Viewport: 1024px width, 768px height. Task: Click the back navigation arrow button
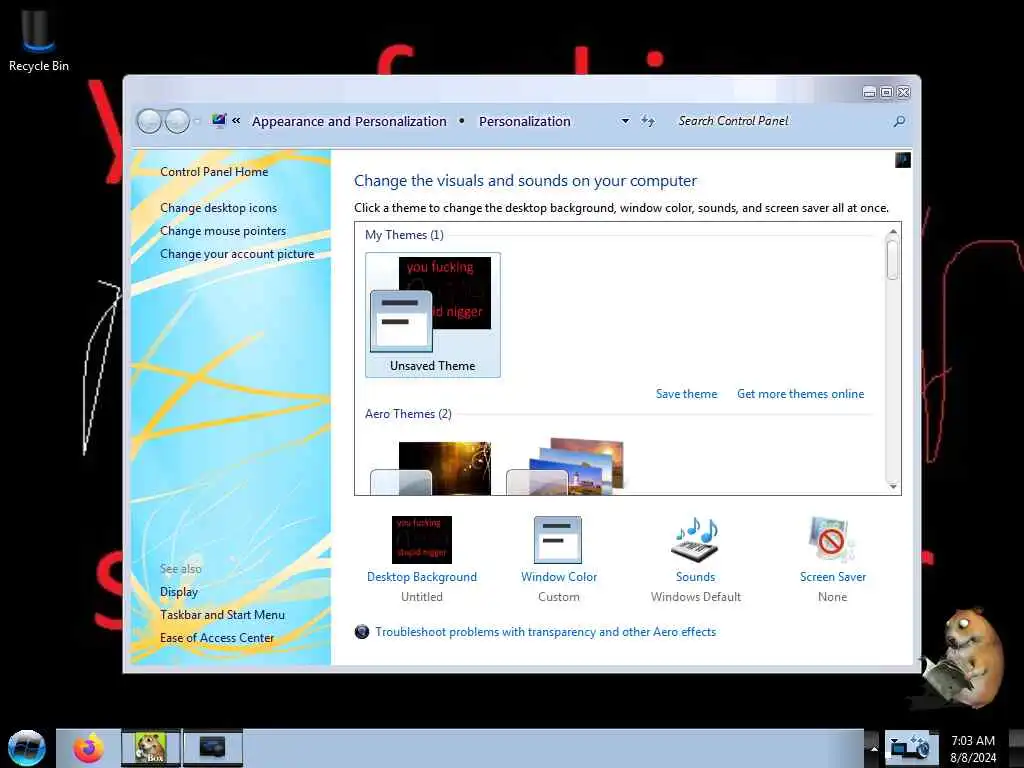[x=150, y=121]
